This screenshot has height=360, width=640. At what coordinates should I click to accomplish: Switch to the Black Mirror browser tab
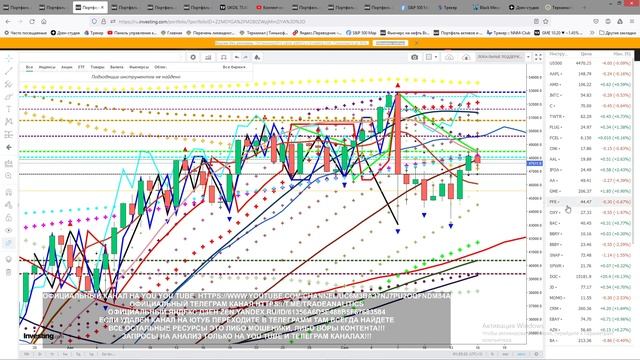tap(487, 7)
